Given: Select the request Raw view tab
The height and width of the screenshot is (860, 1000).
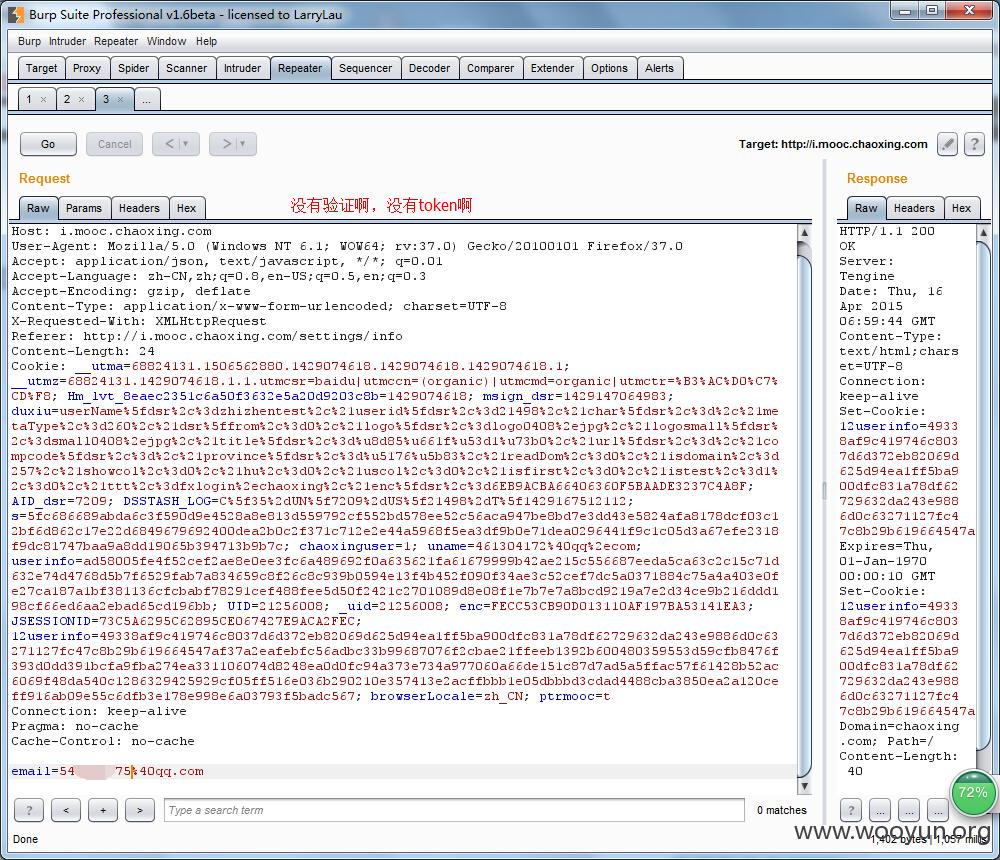Looking at the screenshot, I should 38,208.
